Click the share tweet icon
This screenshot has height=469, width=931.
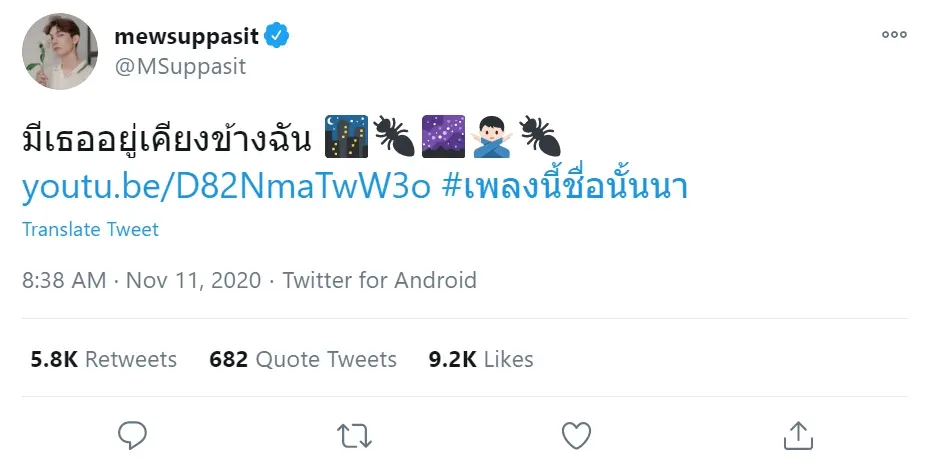click(x=797, y=434)
